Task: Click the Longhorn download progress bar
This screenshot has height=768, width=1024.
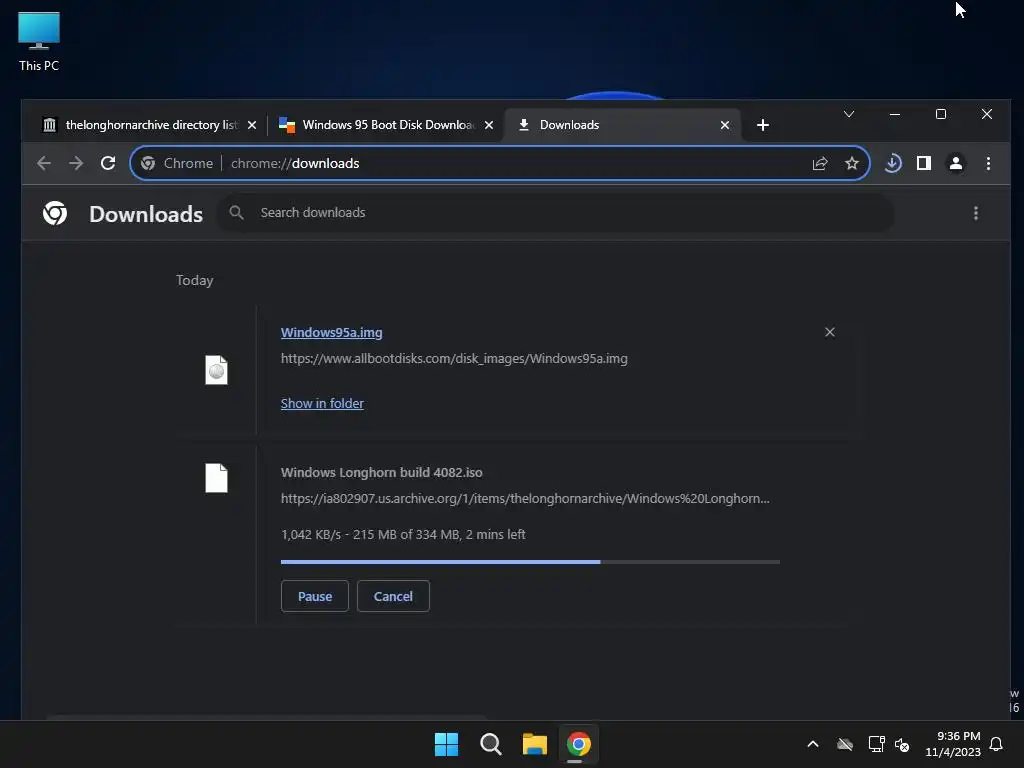Action: (530, 562)
